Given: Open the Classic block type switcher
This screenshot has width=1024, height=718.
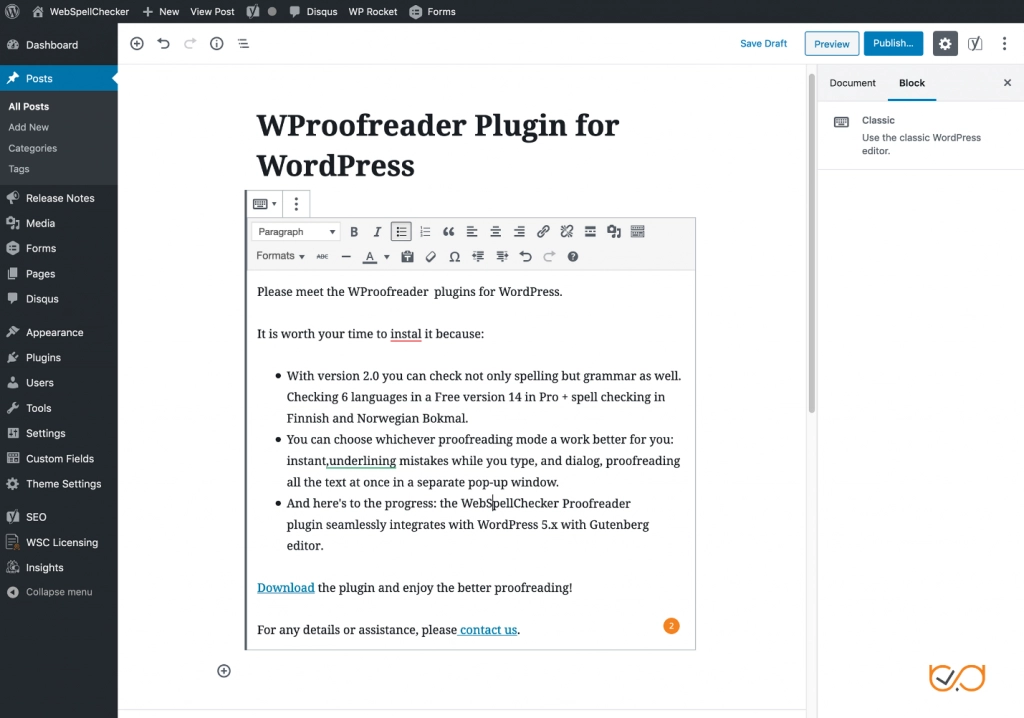Looking at the screenshot, I should click(264, 204).
